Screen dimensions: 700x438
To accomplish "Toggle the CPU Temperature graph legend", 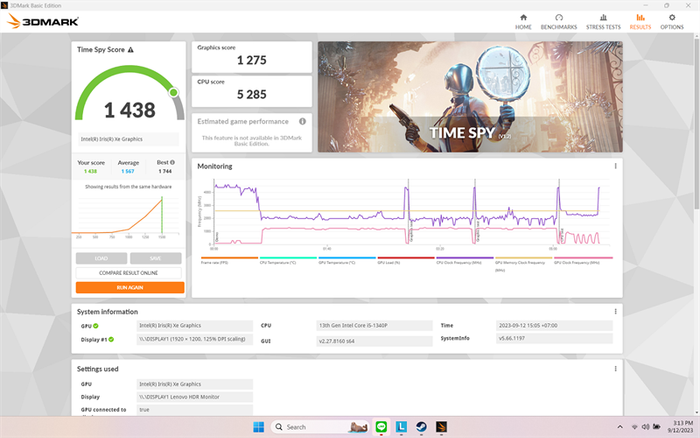I will coord(288,260).
